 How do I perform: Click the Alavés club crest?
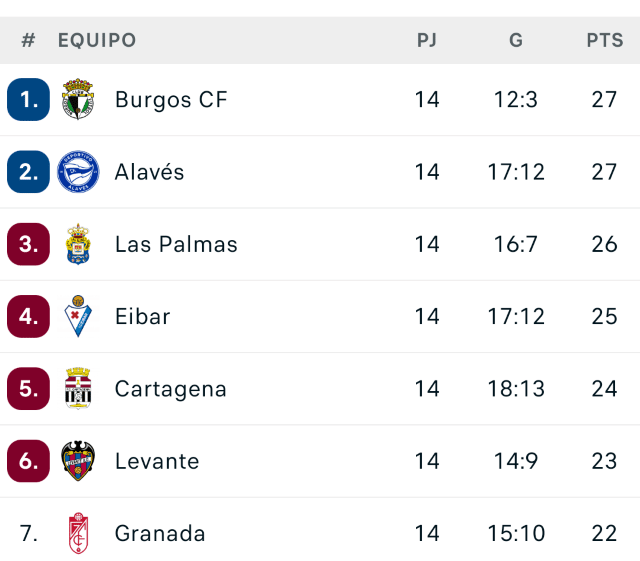point(78,172)
